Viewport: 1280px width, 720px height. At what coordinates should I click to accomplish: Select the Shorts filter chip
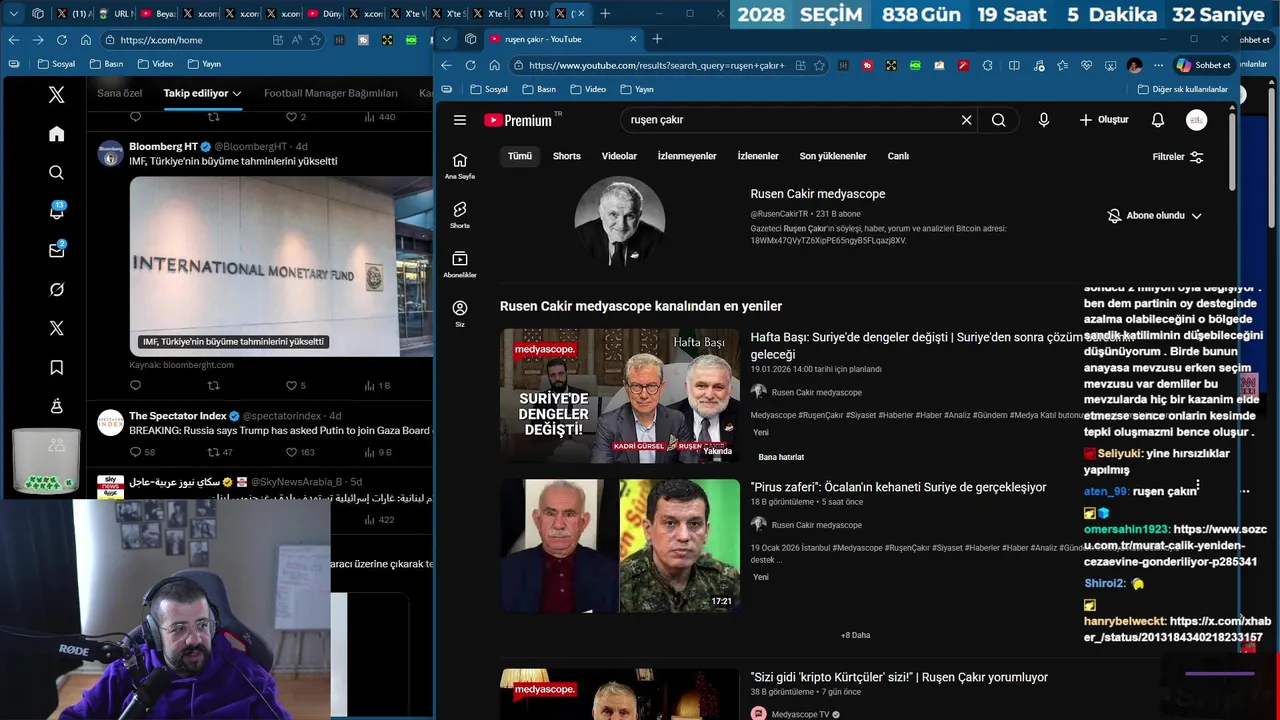tap(567, 156)
